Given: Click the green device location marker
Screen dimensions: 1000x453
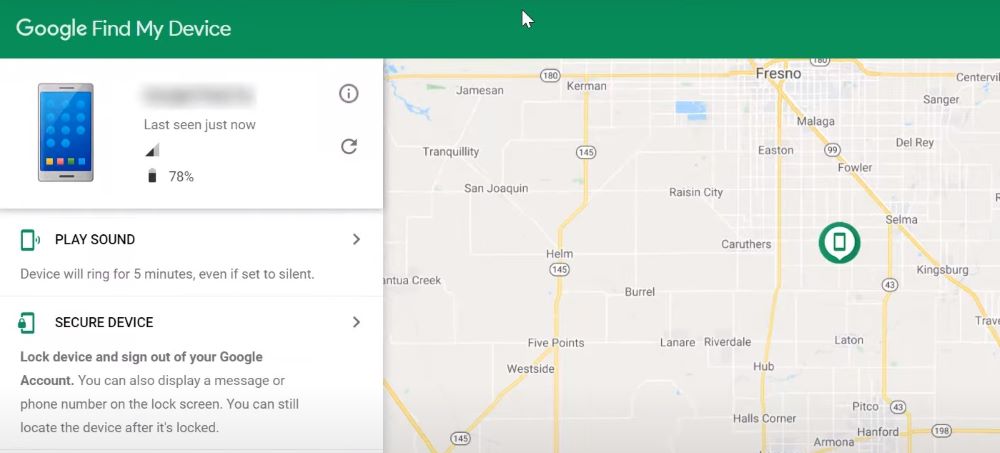Looking at the screenshot, I should (839, 242).
